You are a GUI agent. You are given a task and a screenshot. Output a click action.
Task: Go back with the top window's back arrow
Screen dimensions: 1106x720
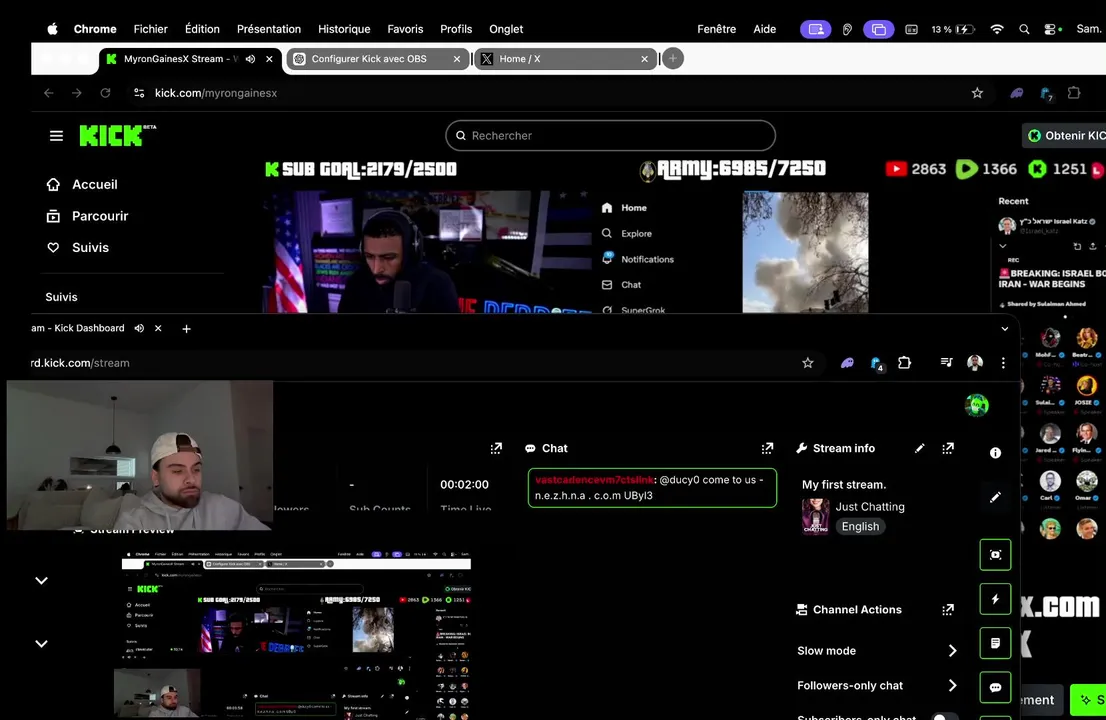point(49,93)
